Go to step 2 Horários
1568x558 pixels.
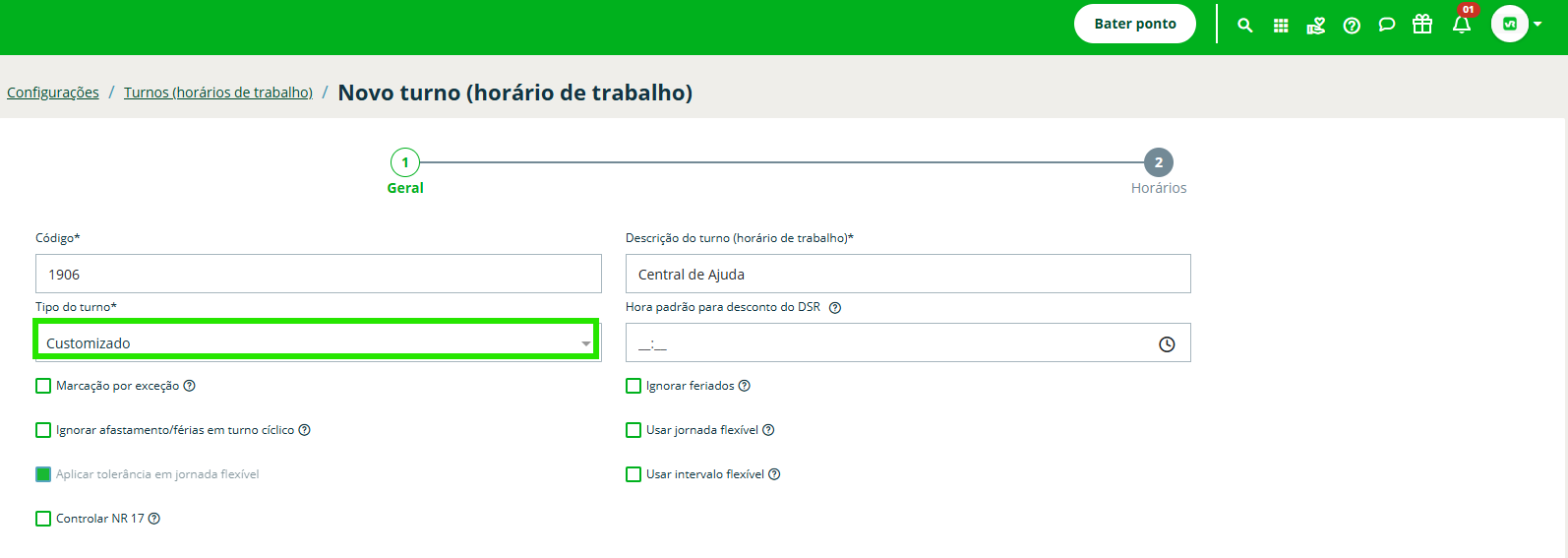[1159, 162]
